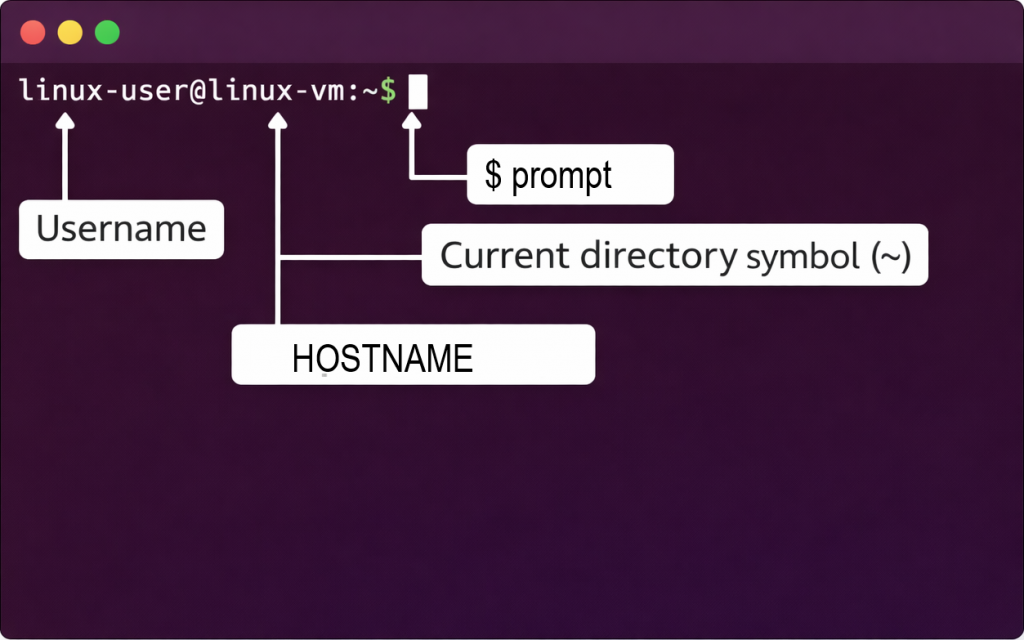
Task: Click the yellow minimize traffic light icon
Action: pyautogui.click(x=68, y=31)
